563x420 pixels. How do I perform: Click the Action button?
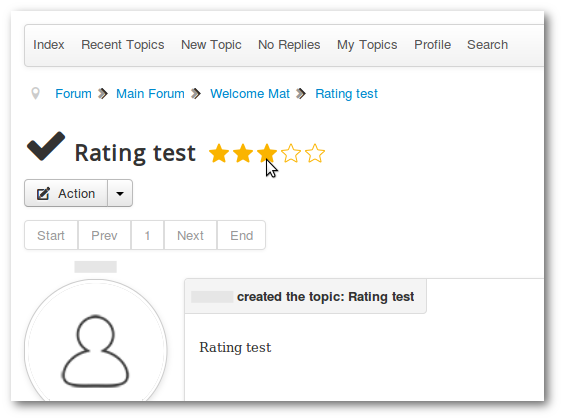point(66,193)
